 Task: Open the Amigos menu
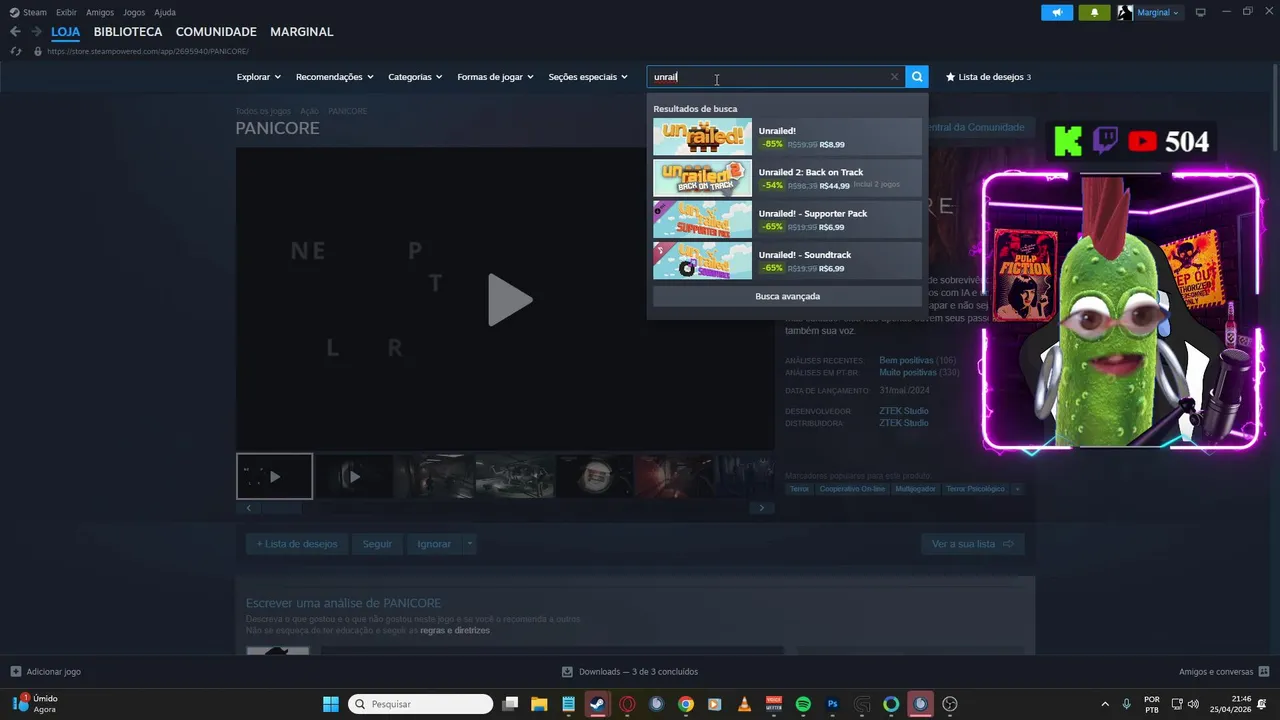[x=100, y=12]
